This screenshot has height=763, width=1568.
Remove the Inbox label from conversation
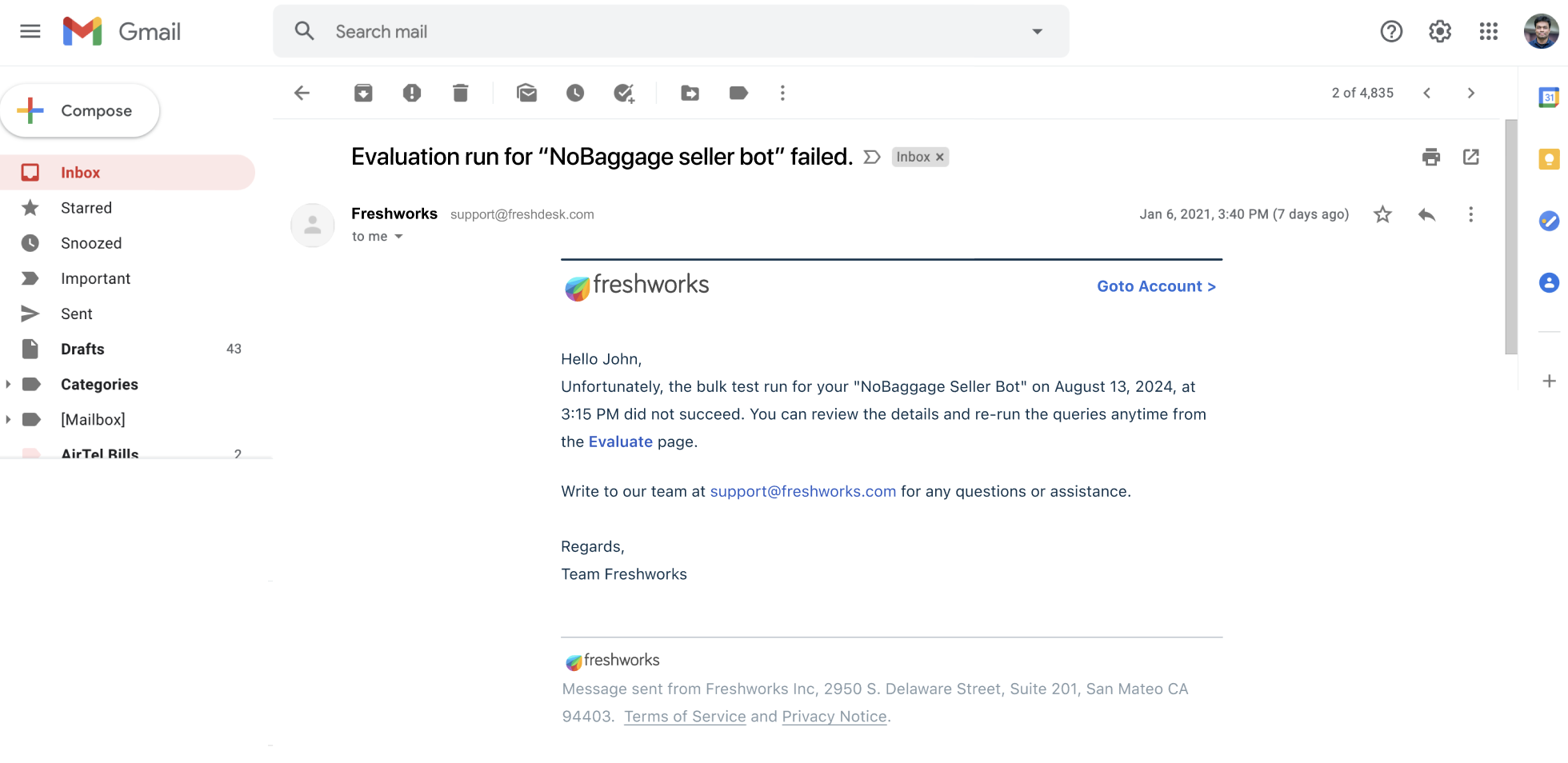coord(940,158)
